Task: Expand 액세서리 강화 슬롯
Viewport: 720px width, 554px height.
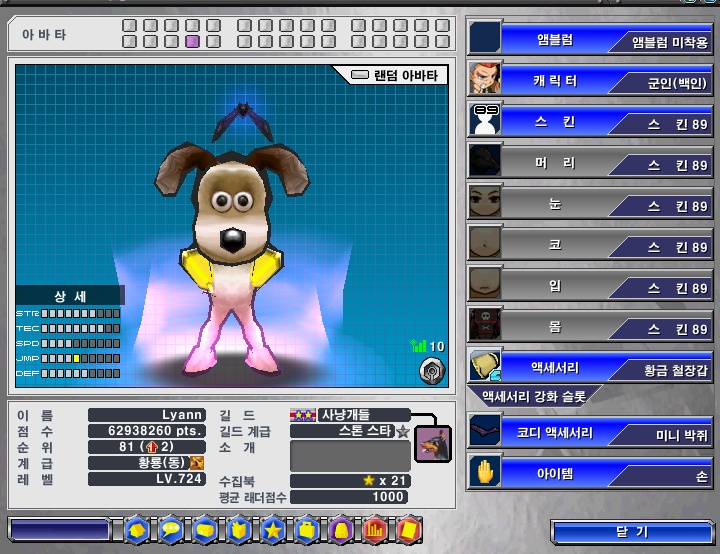Action: tap(534, 396)
